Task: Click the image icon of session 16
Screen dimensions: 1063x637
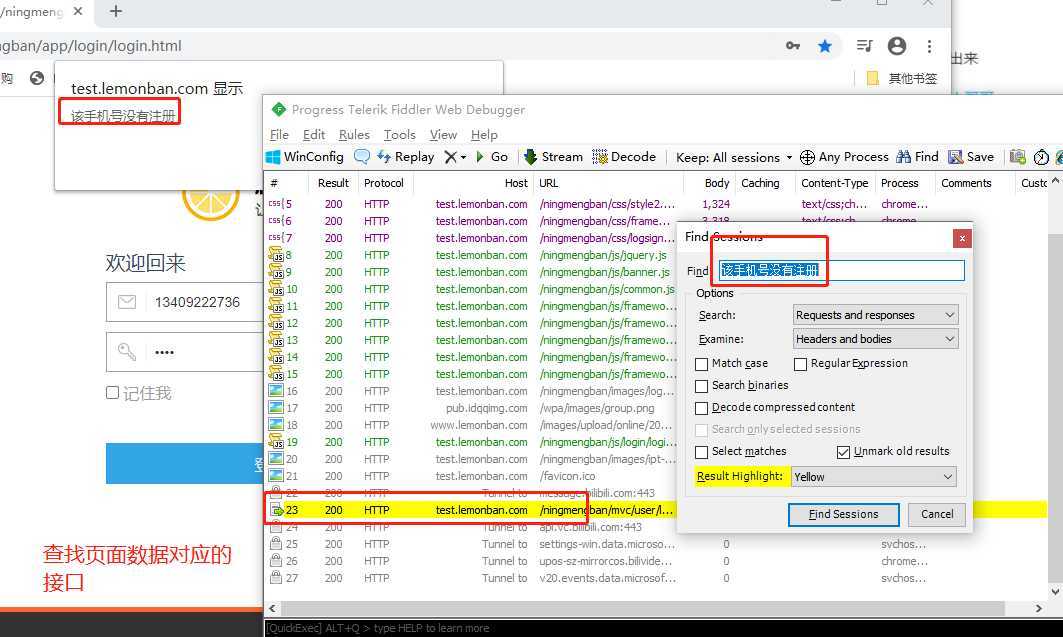Action: [x=275, y=391]
